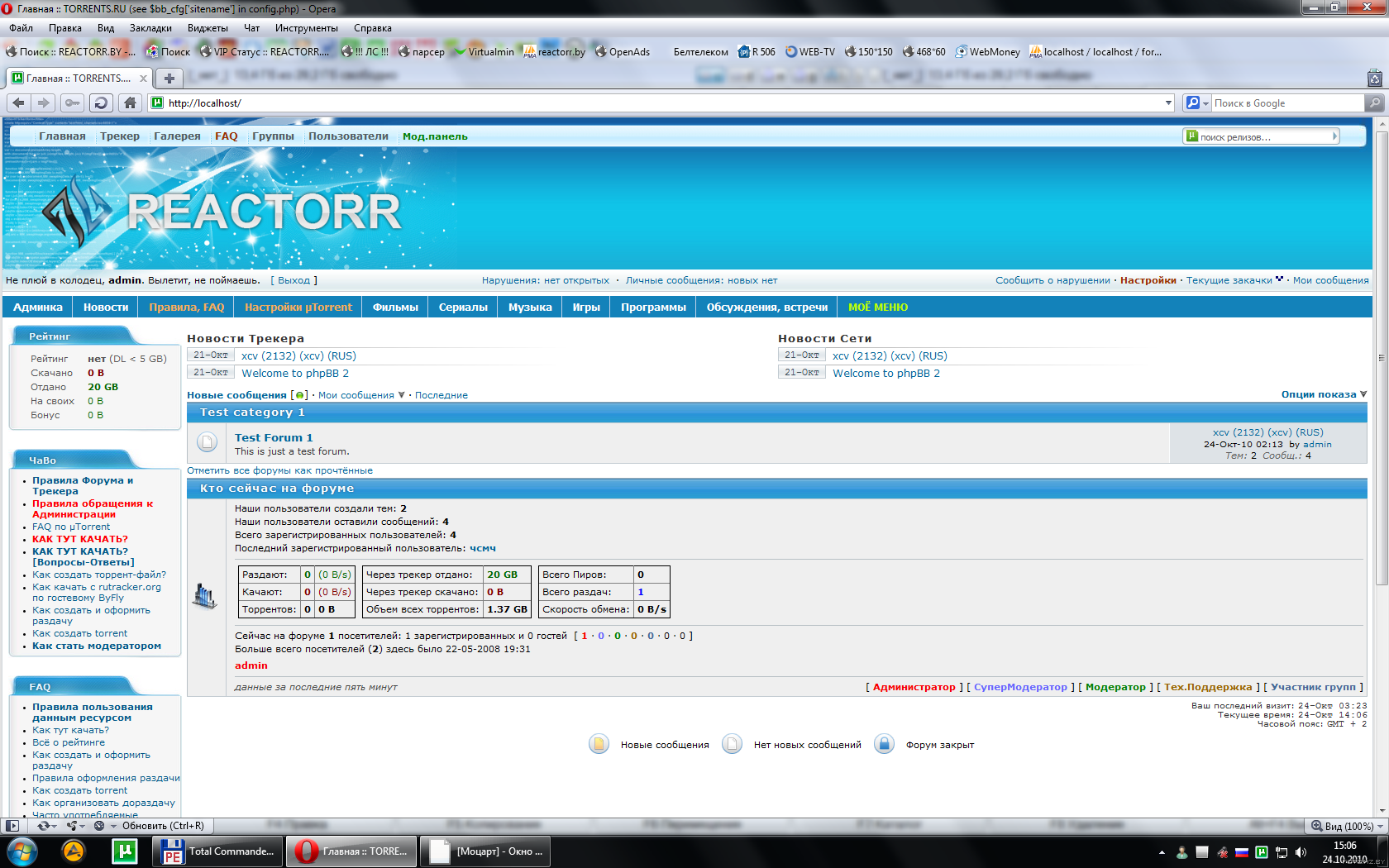Expand the Мои сообщения dropdown arrow

[x=401, y=395]
